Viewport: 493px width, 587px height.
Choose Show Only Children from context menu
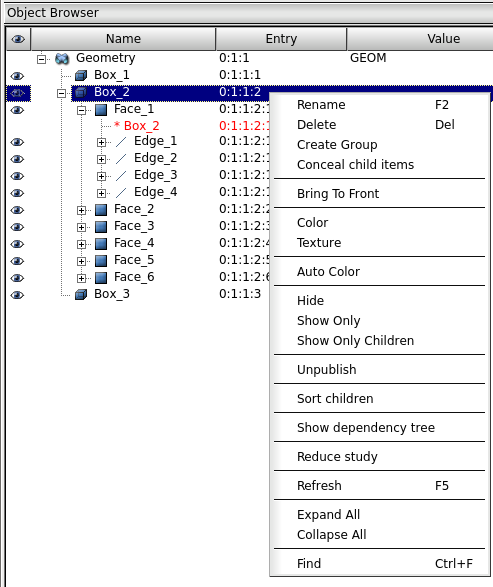tap(356, 341)
